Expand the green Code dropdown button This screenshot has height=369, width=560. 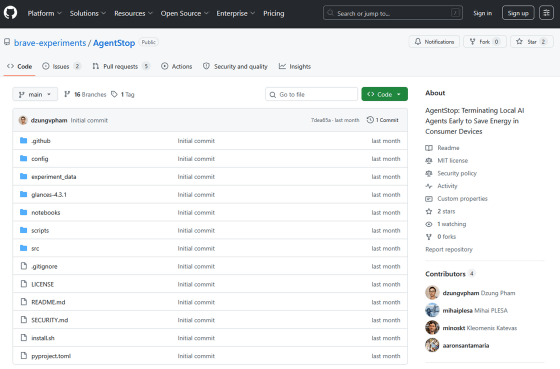(384, 94)
